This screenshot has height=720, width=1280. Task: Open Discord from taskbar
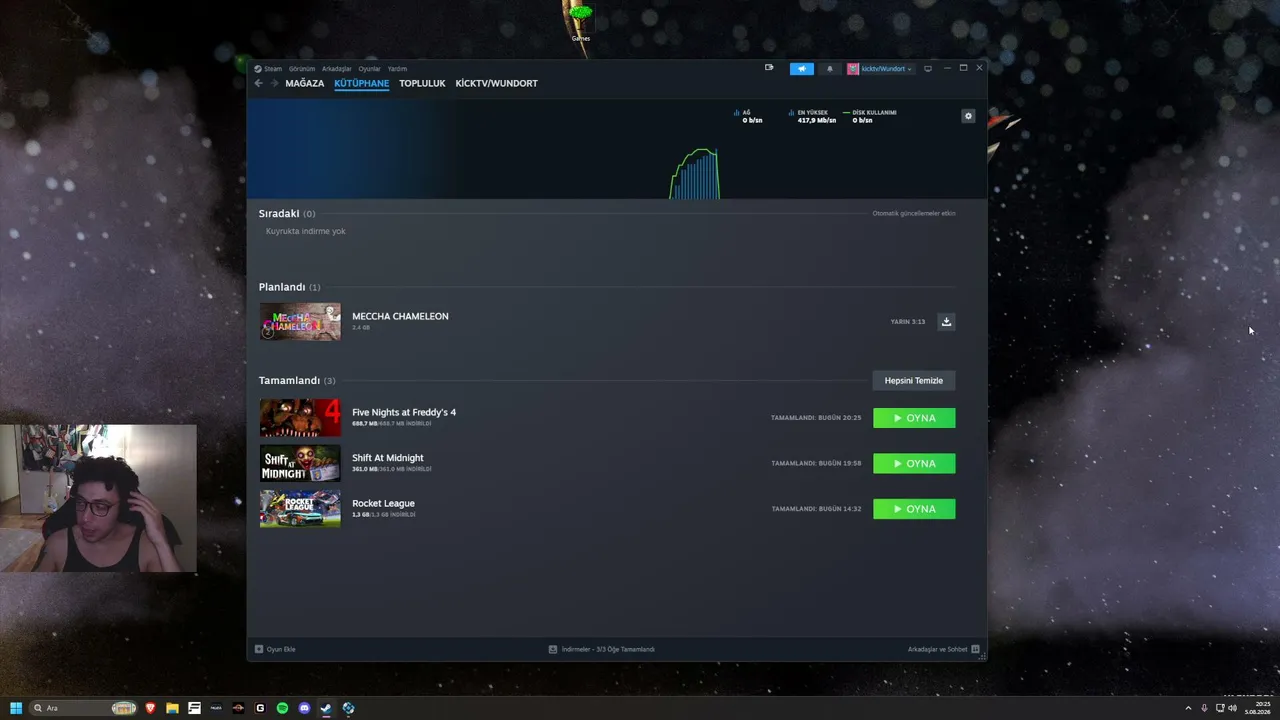304,708
